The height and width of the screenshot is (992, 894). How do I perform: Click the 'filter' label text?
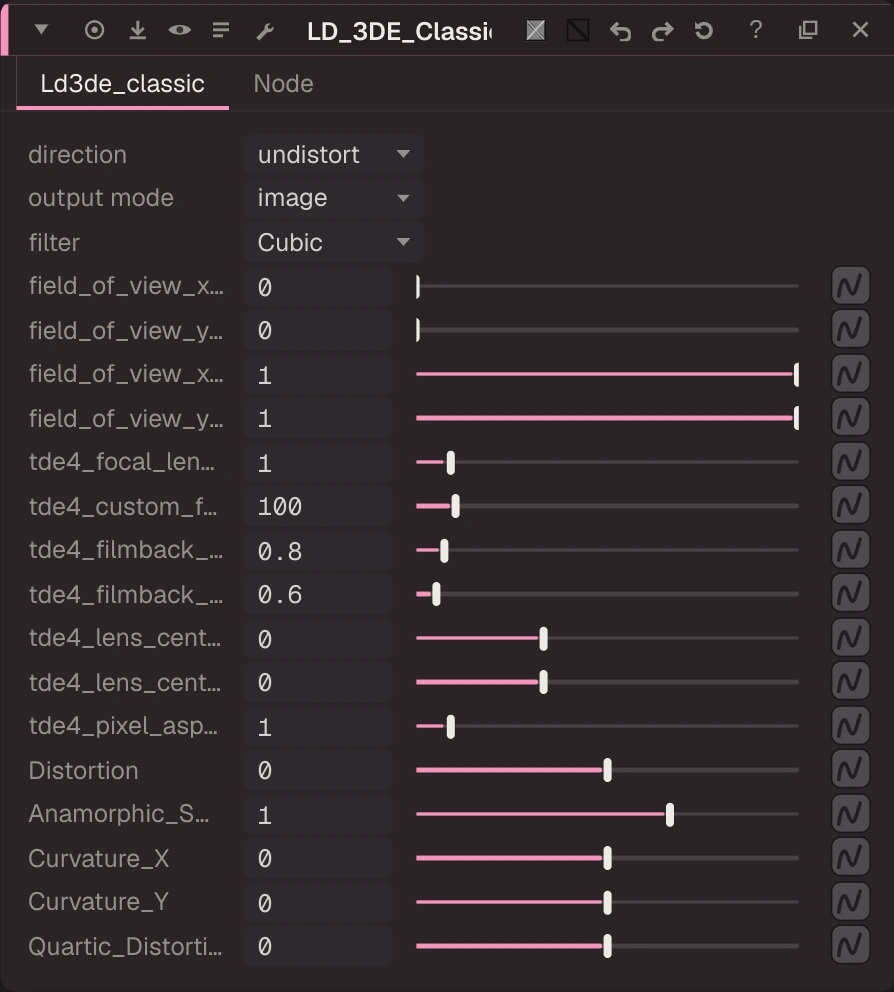coord(54,242)
